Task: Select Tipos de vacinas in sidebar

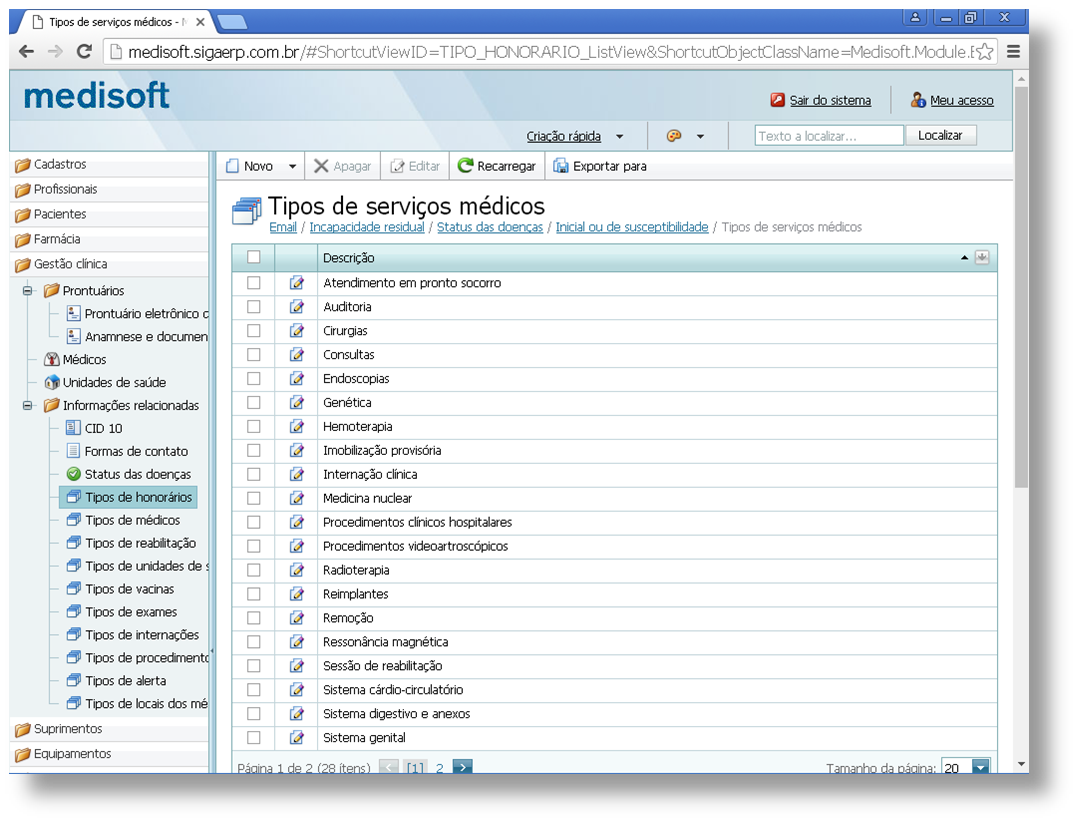Action: point(120,589)
